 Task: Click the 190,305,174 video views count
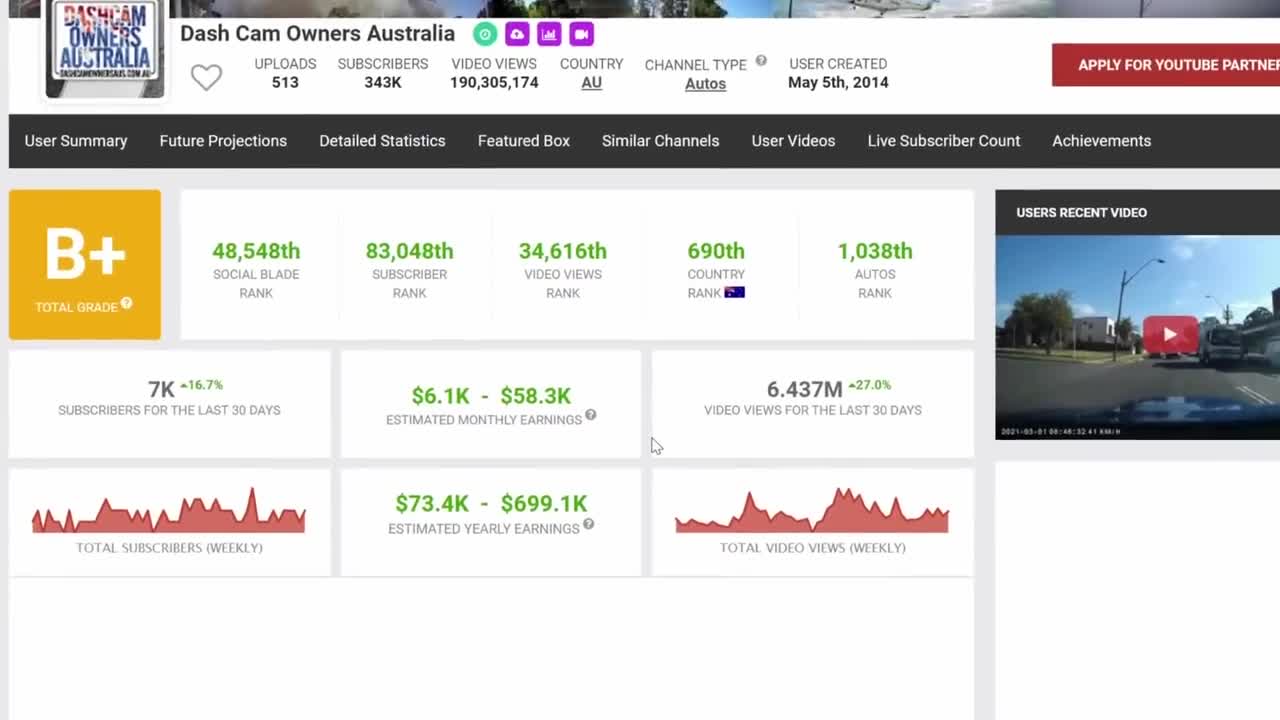point(494,83)
